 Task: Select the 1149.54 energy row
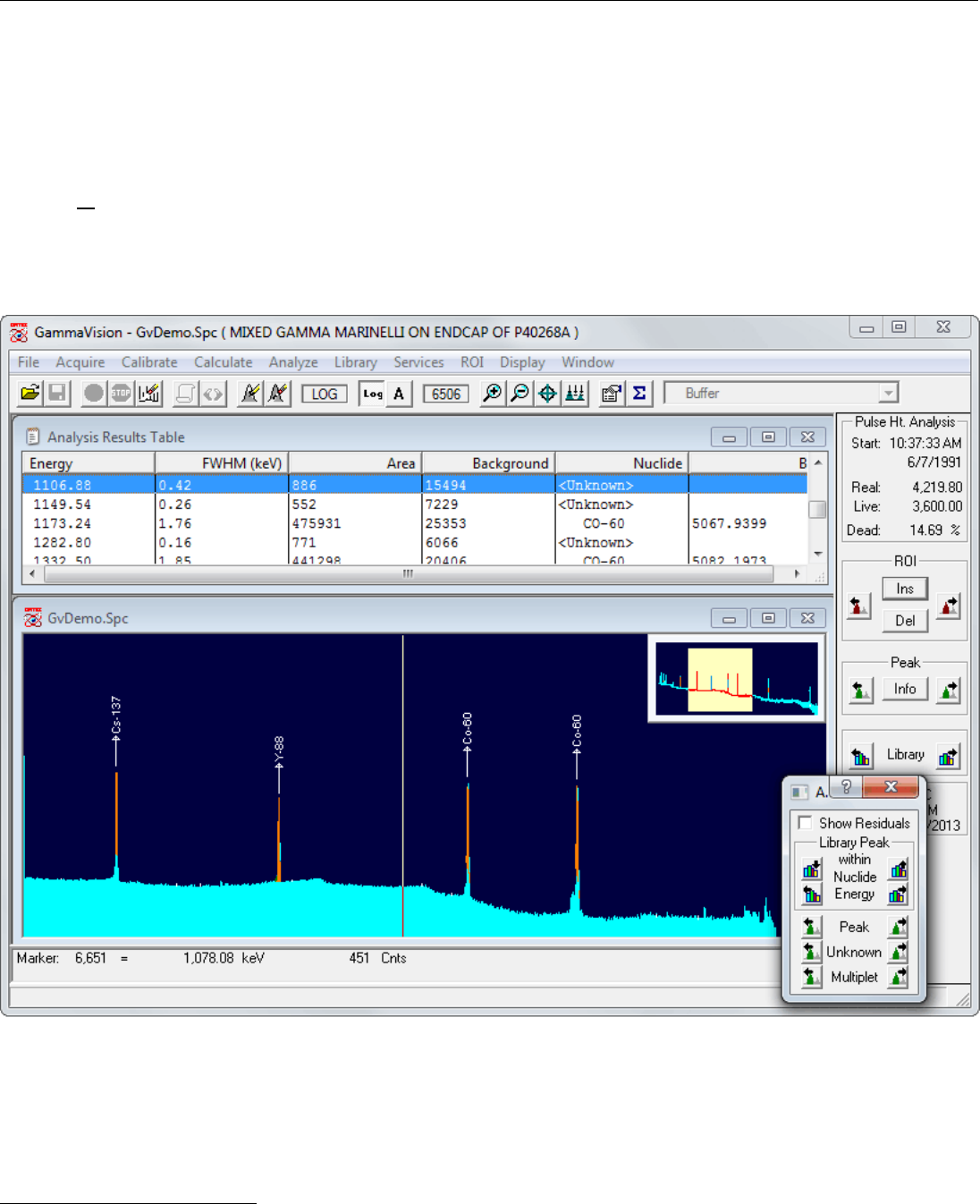pos(415,504)
